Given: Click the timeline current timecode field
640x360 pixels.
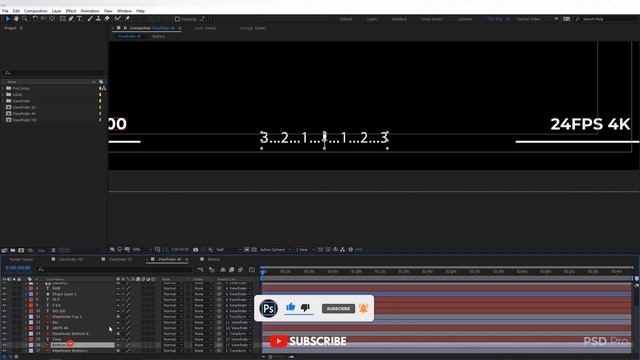Looking at the screenshot, I should (18, 268).
